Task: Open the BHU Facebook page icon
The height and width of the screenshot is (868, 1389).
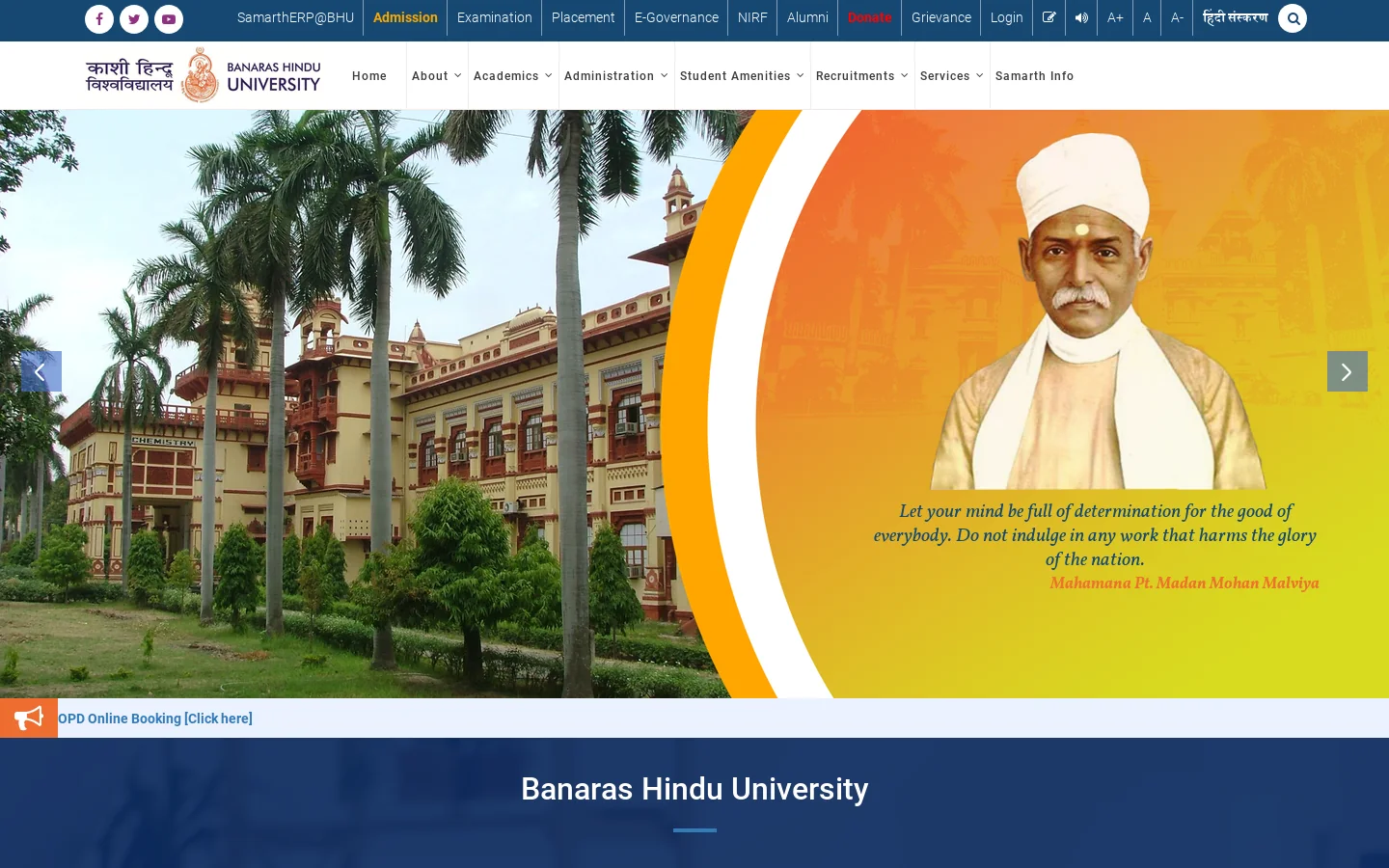Action: tap(99, 19)
